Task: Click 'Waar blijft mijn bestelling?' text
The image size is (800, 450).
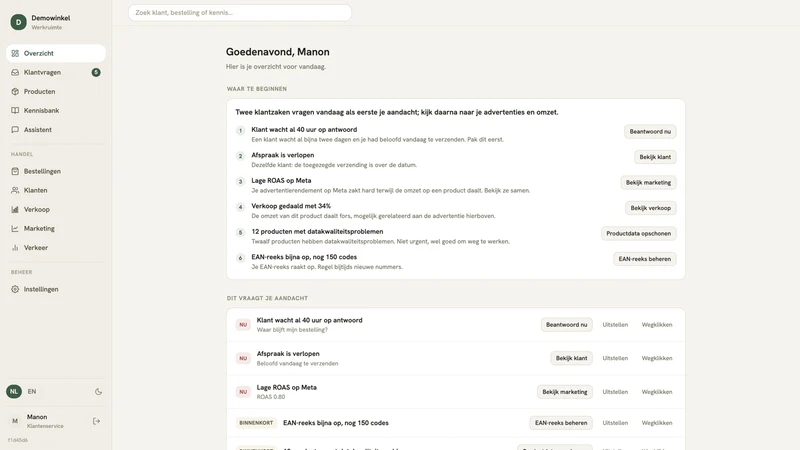Action: [292, 330]
